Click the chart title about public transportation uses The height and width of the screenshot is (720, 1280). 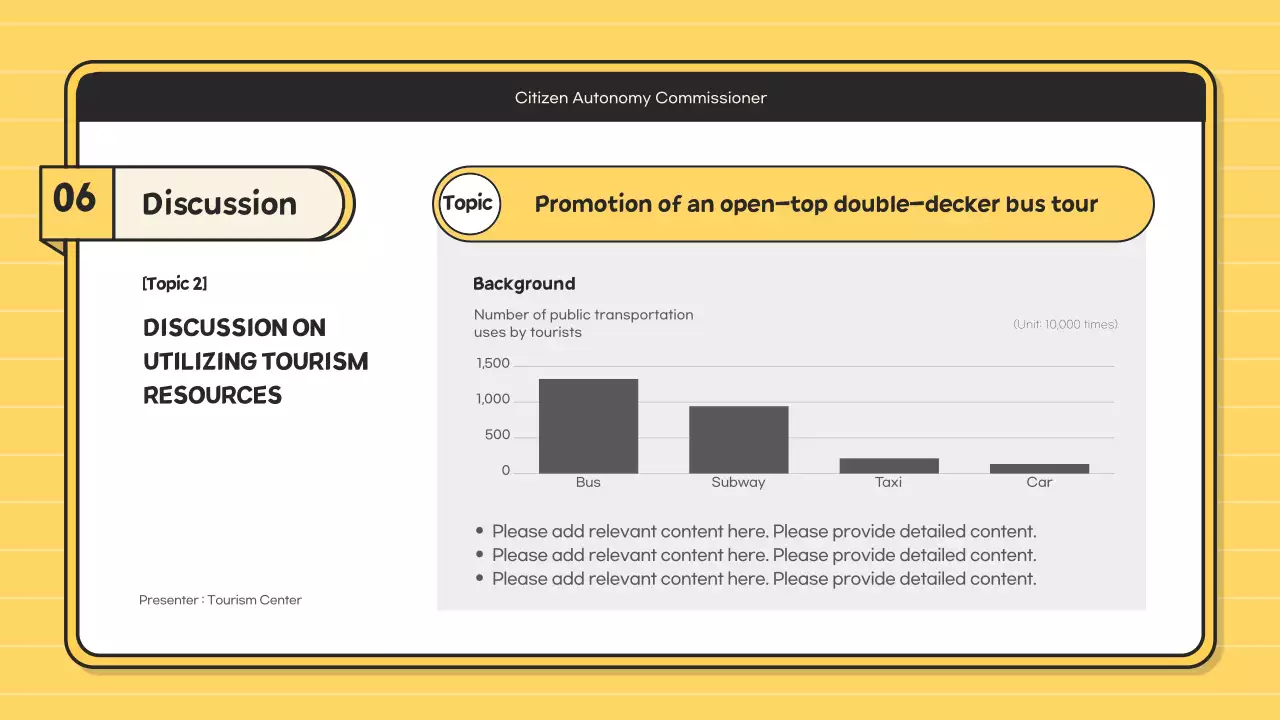pyautogui.click(x=583, y=323)
